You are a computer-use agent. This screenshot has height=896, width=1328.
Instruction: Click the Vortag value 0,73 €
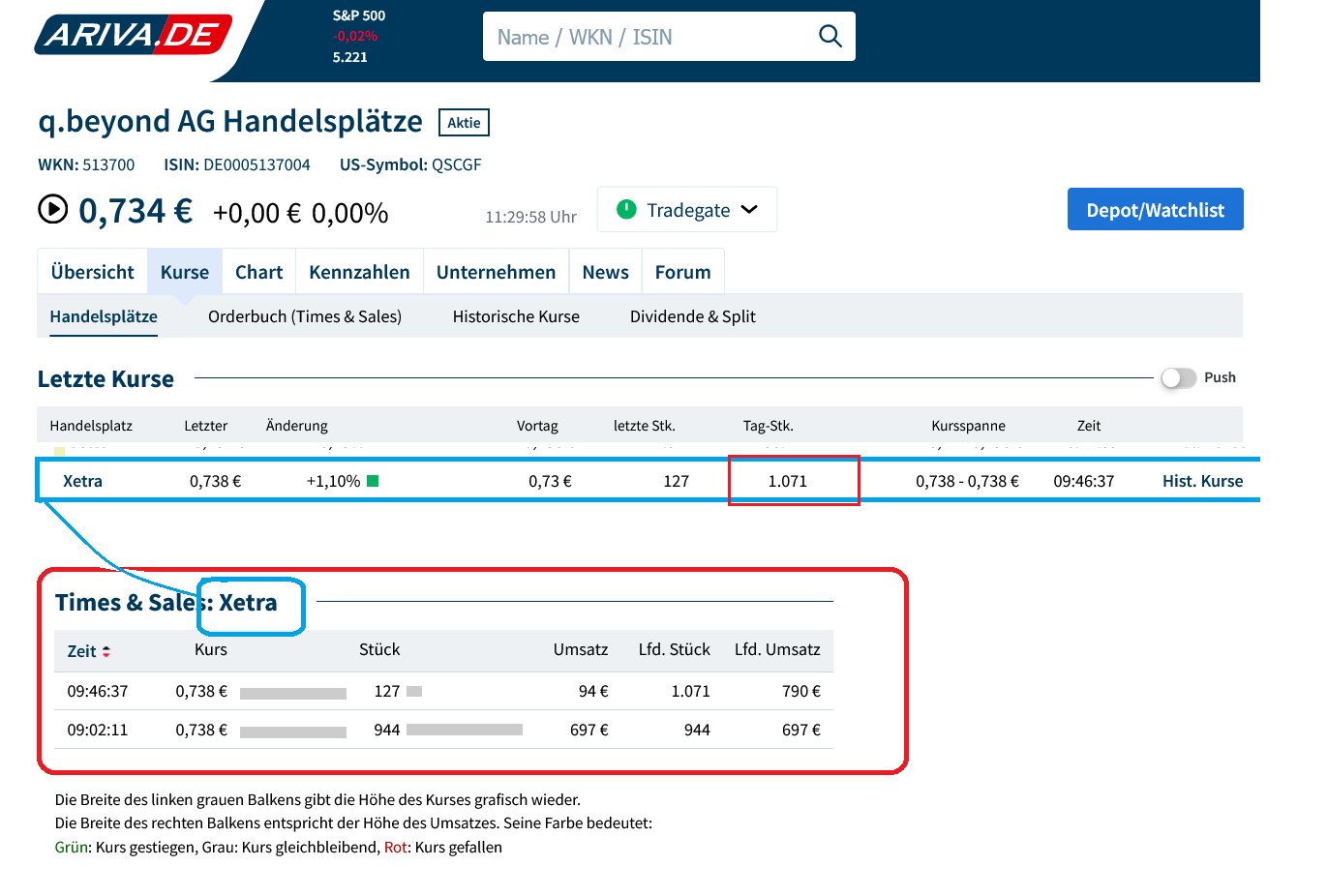550,481
